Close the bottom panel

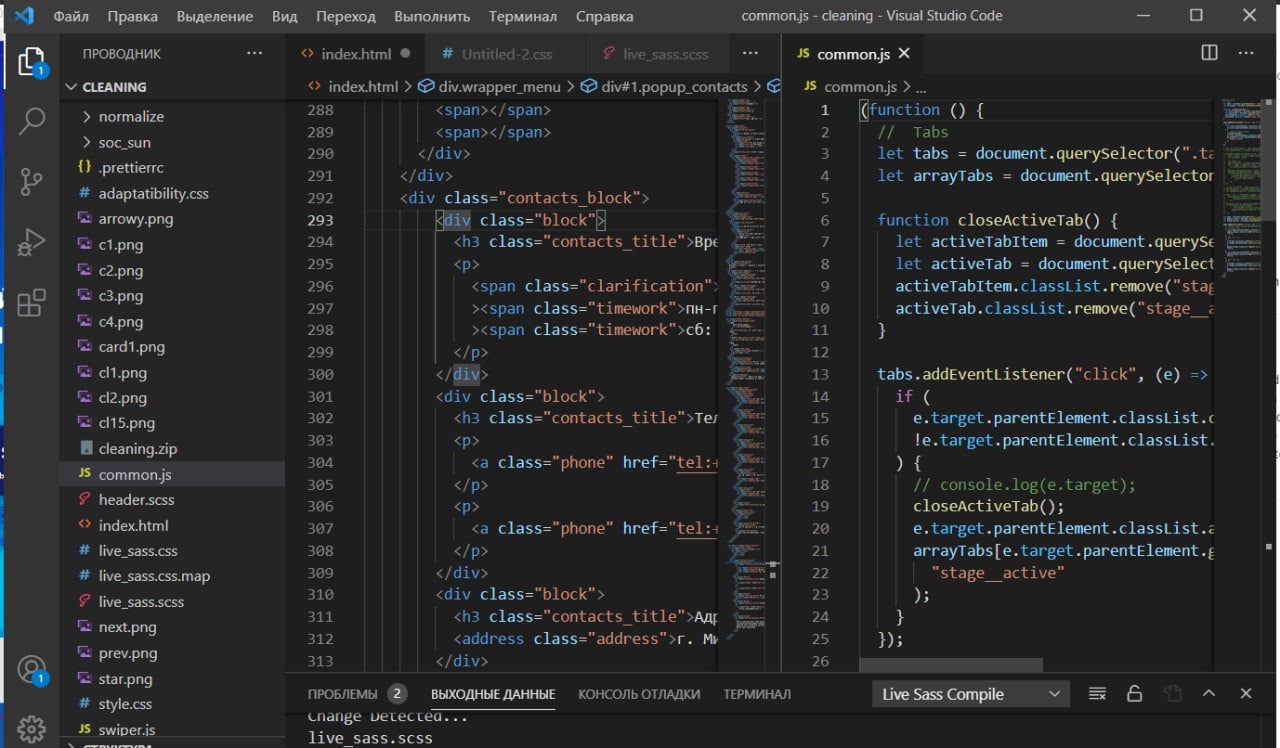tap(1246, 693)
